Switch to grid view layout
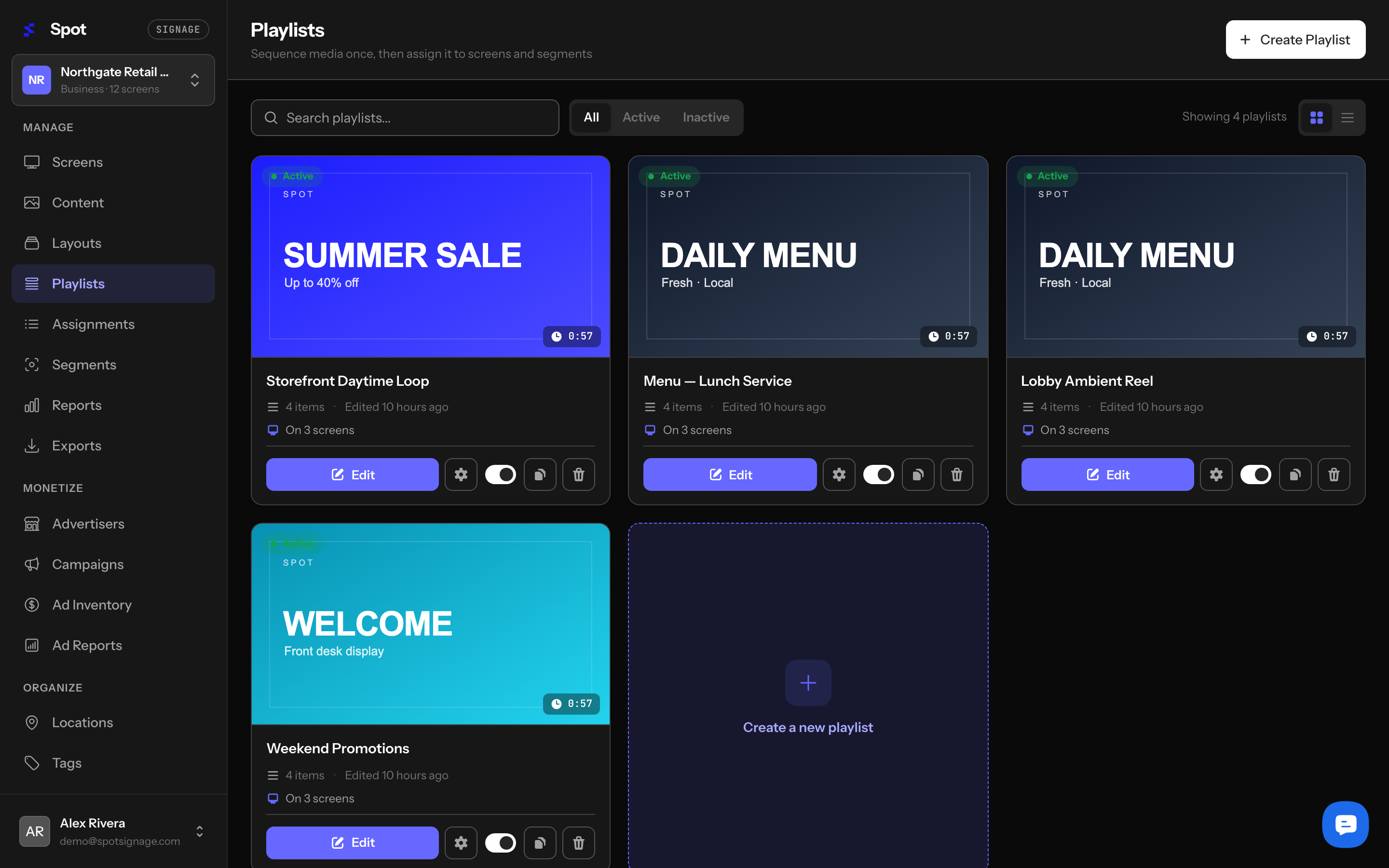The image size is (1389, 868). pyautogui.click(x=1317, y=117)
